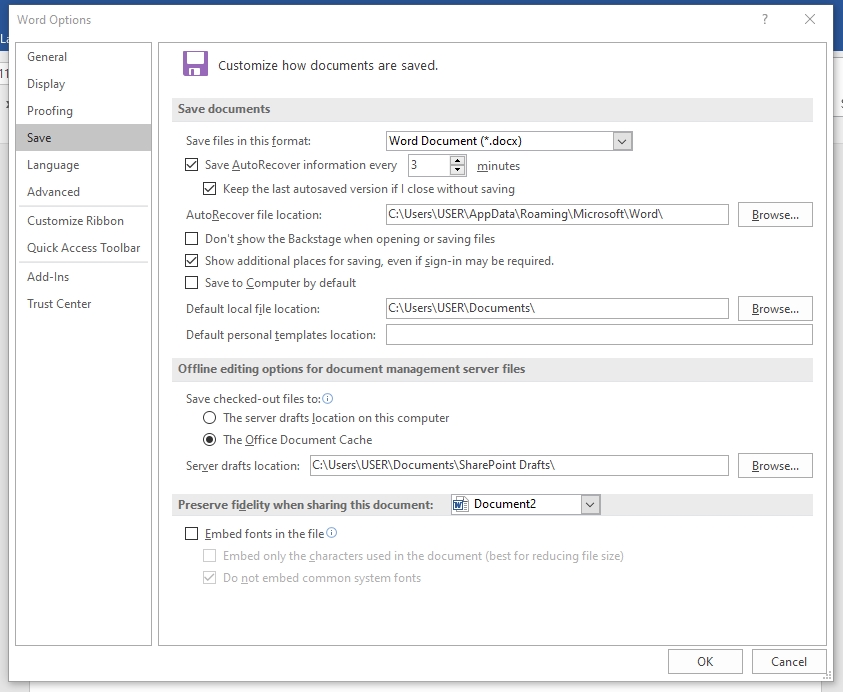Open the Advanced options category
This screenshot has width=843, height=692.
(54, 192)
